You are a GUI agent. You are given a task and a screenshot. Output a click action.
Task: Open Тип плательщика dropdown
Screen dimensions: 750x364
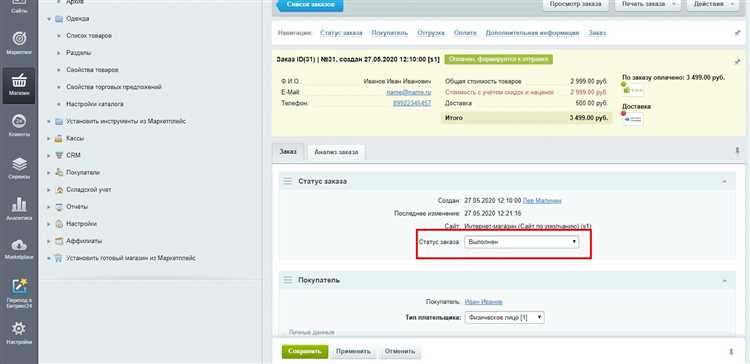tap(504, 317)
